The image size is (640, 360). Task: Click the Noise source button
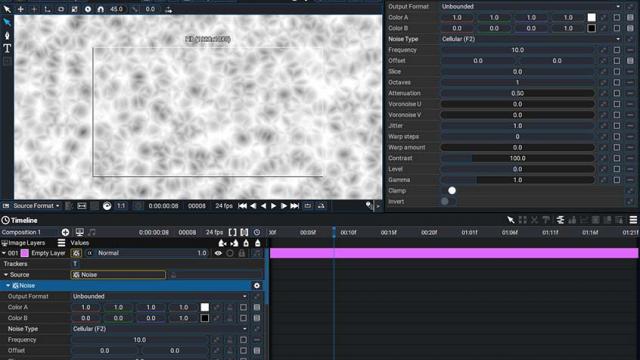(118, 275)
